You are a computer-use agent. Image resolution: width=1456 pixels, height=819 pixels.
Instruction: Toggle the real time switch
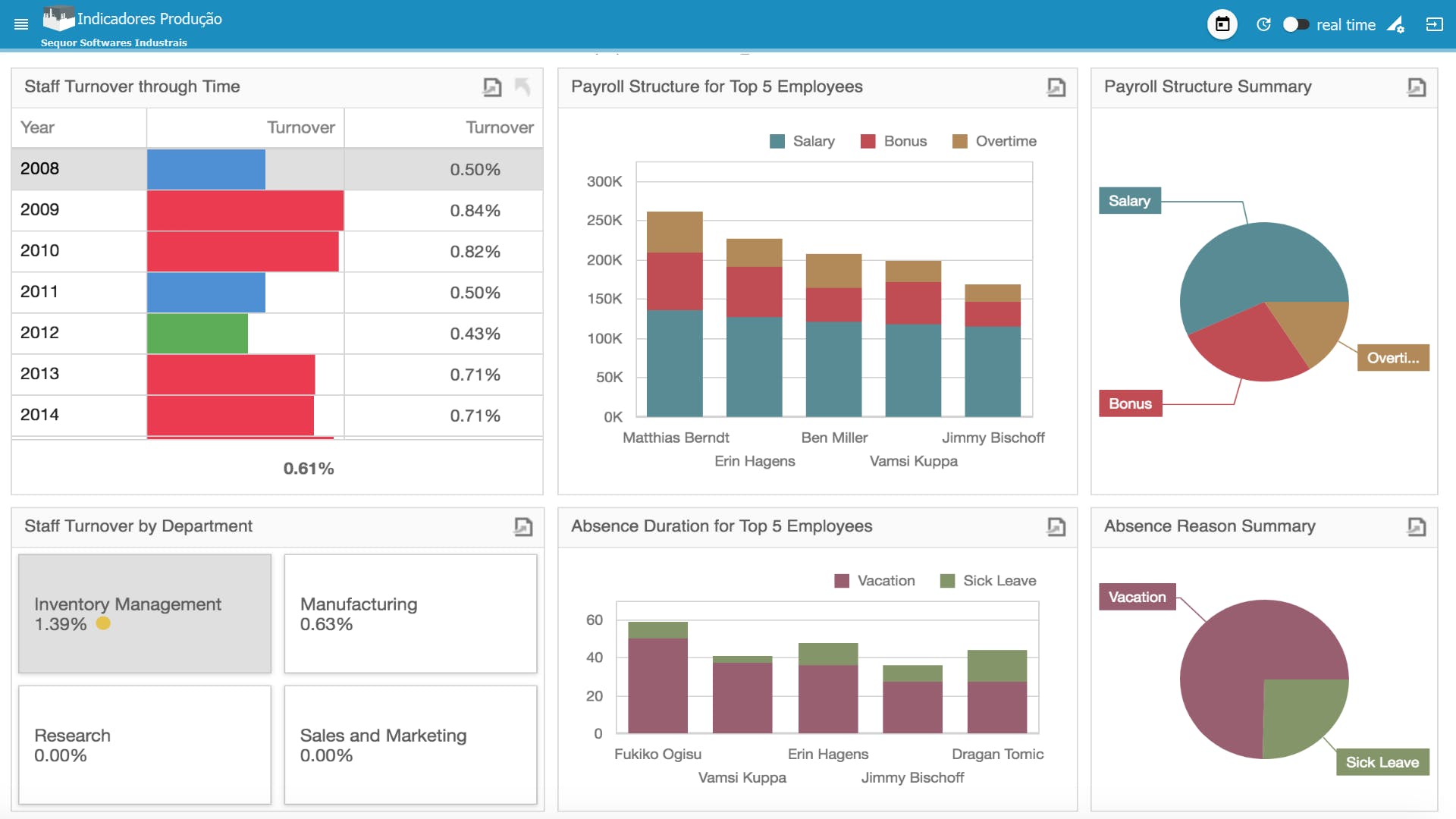[1296, 24]
